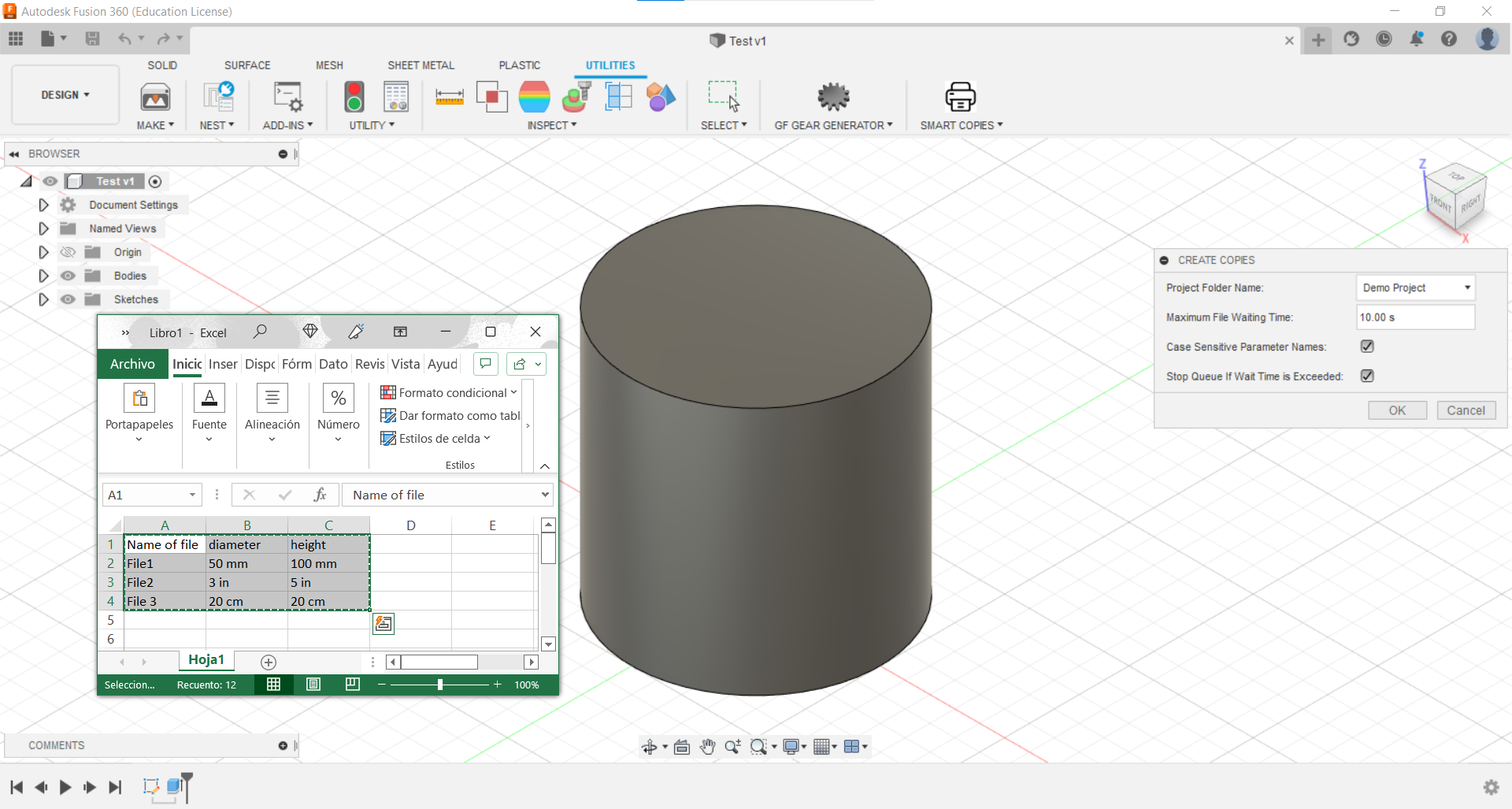Image resolution: width=1512 pixels, height=809 pixels.
Task: Hide the Bodies folder with eye icon
Action: pos(69,276)
